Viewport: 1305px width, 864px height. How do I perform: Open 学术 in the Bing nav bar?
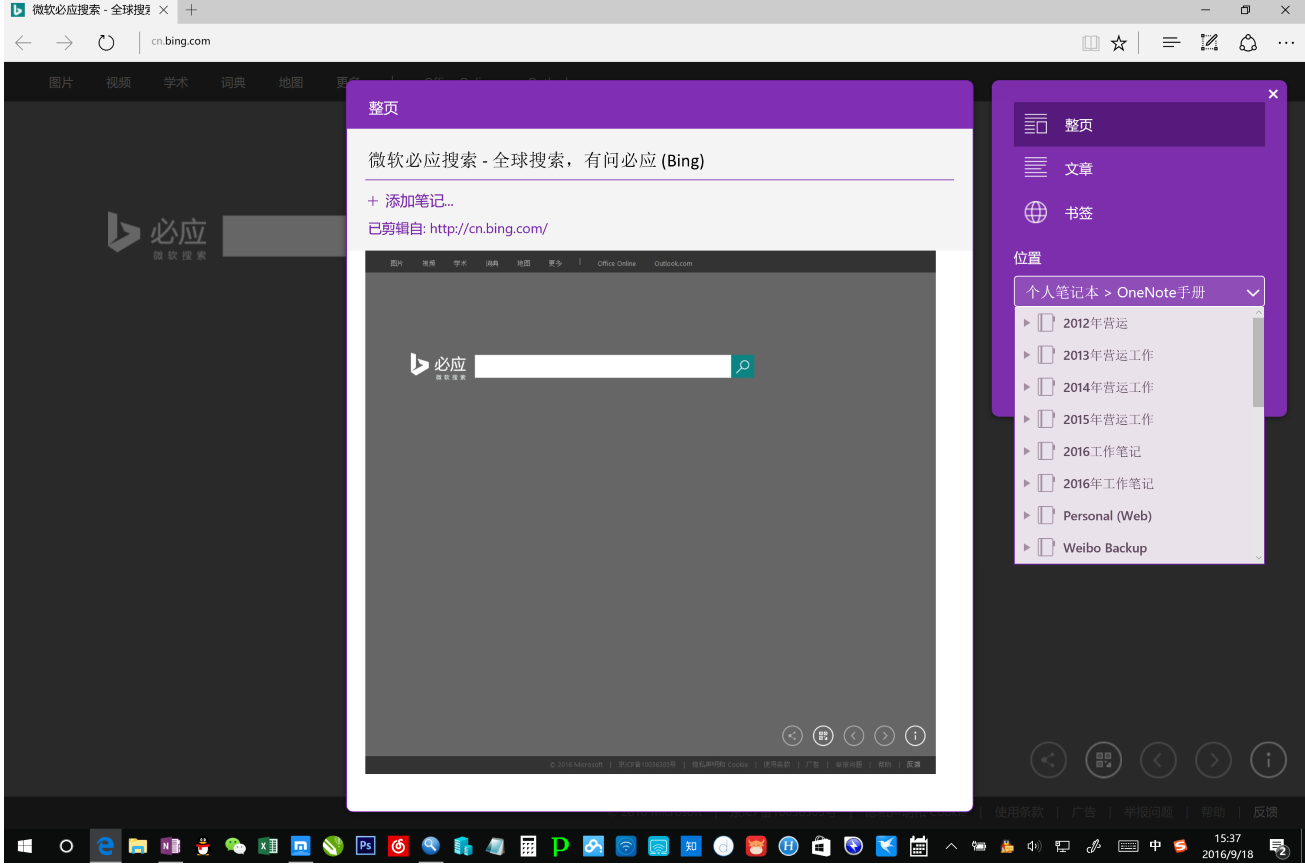(176, 83)
